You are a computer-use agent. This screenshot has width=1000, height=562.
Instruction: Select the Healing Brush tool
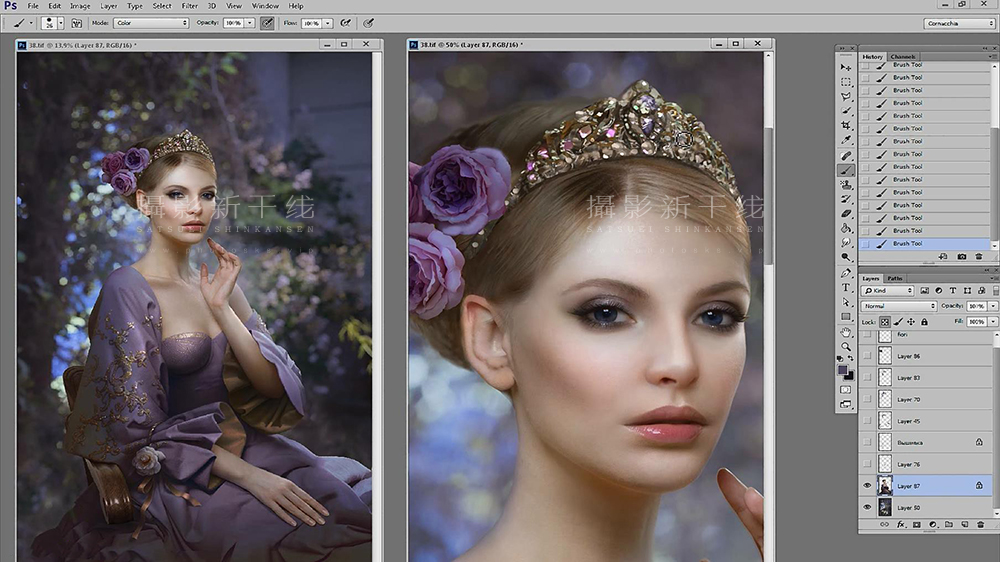(x=846, y=156)
